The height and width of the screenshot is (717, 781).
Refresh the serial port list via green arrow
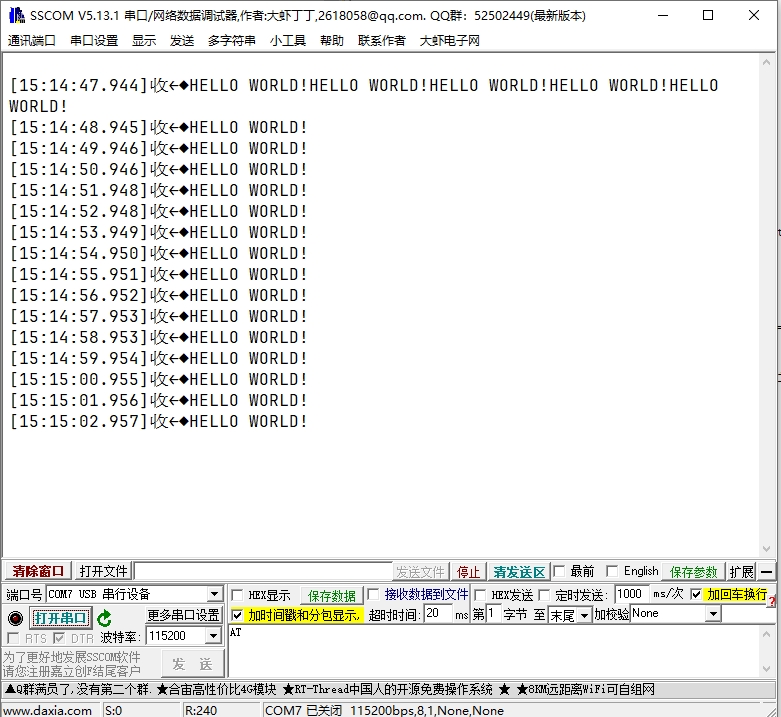click(105, 618)
